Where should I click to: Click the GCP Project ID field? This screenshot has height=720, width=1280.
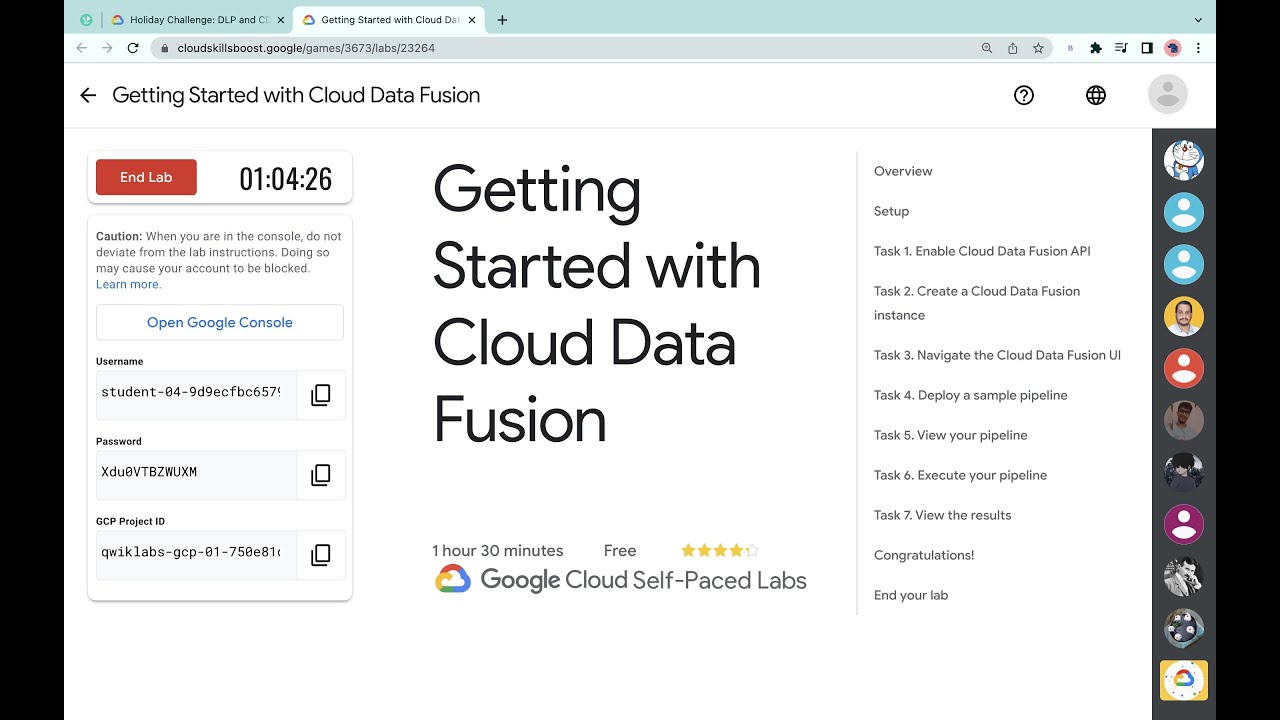click(196, 555)
